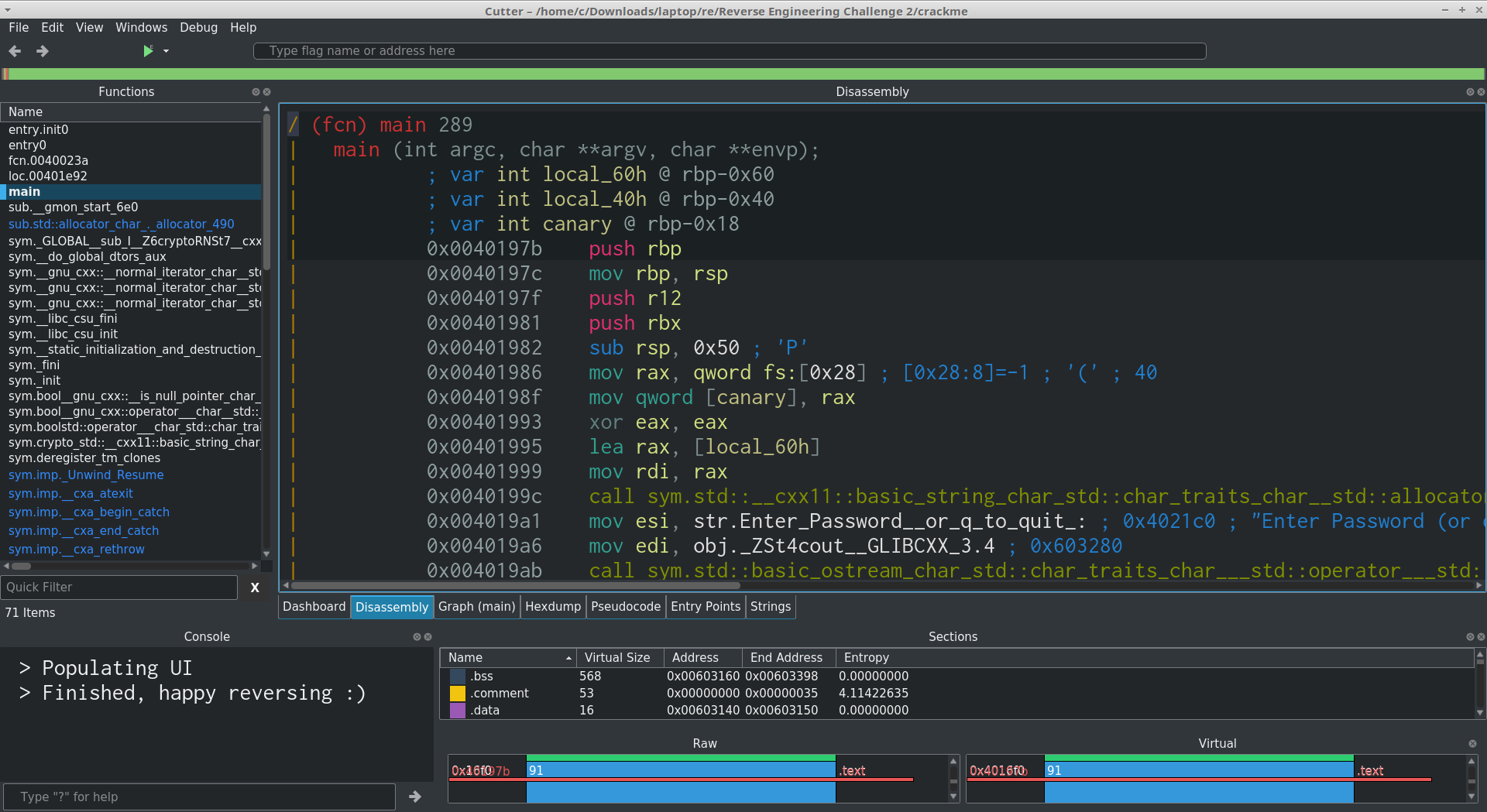
Task: Close the Virtual graph panel
Action: click(x=1472, y=744)
